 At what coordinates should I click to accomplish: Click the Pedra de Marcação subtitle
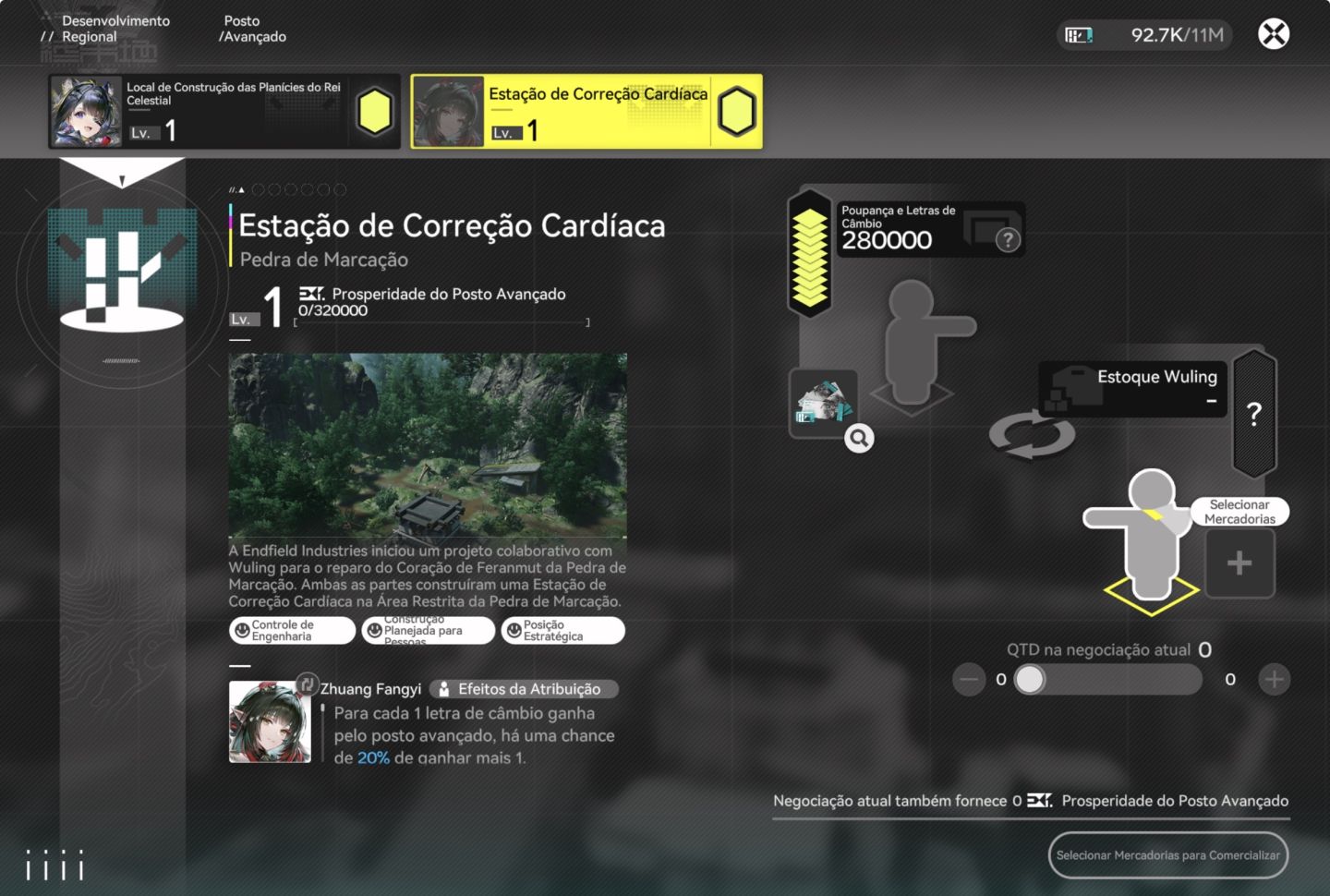pyautogui.click(x=323, y=260)
